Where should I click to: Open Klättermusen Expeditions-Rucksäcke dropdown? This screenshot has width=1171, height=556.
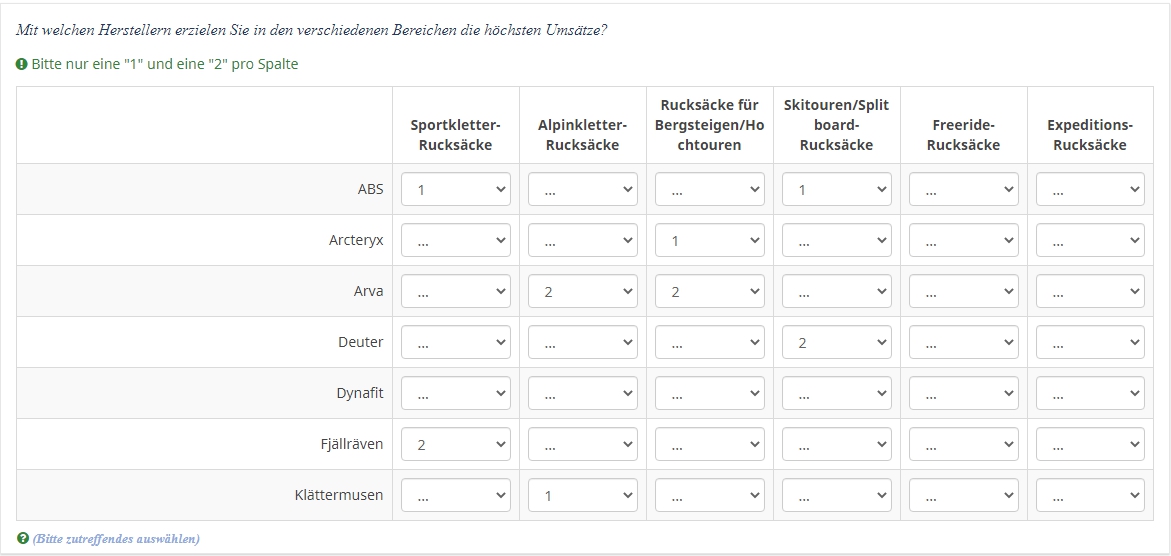1090,495
